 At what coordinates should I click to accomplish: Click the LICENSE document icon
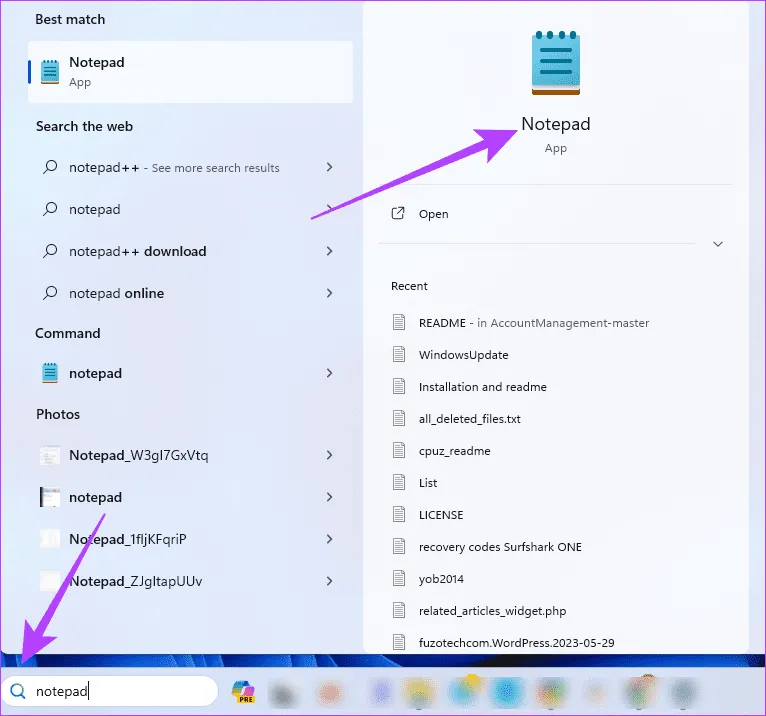[399, 515]
